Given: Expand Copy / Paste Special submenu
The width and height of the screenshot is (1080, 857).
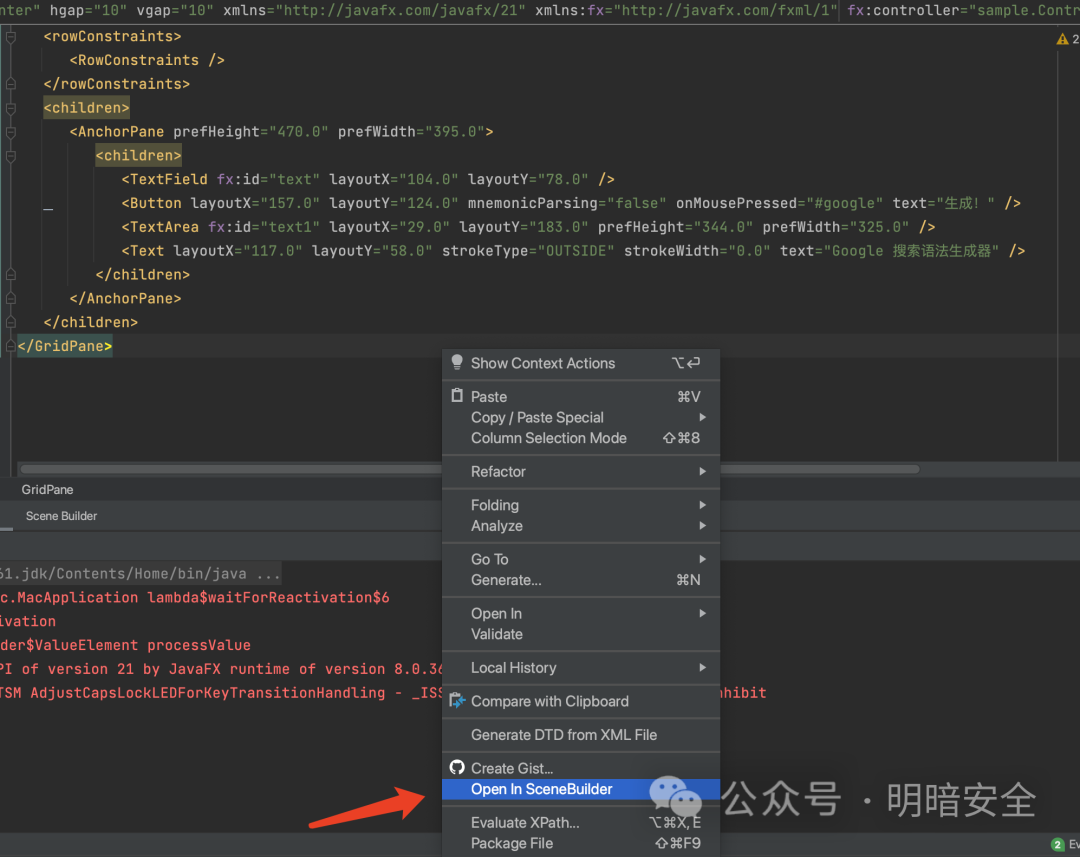Looking at the screenshot, I should [581, 417].
